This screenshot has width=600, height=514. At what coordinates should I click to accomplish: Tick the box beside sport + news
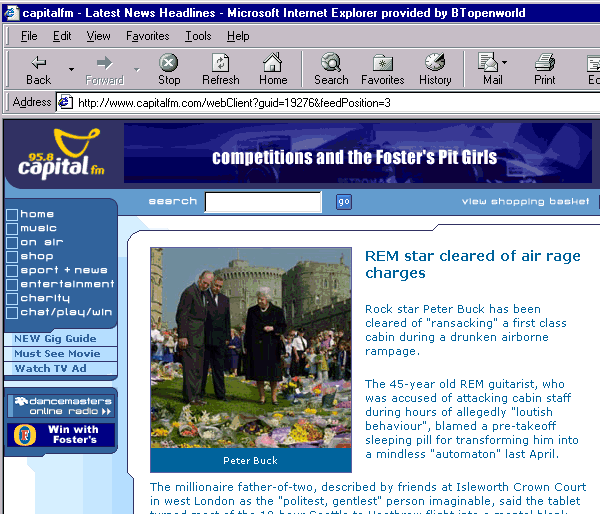(x=12, y=270)
